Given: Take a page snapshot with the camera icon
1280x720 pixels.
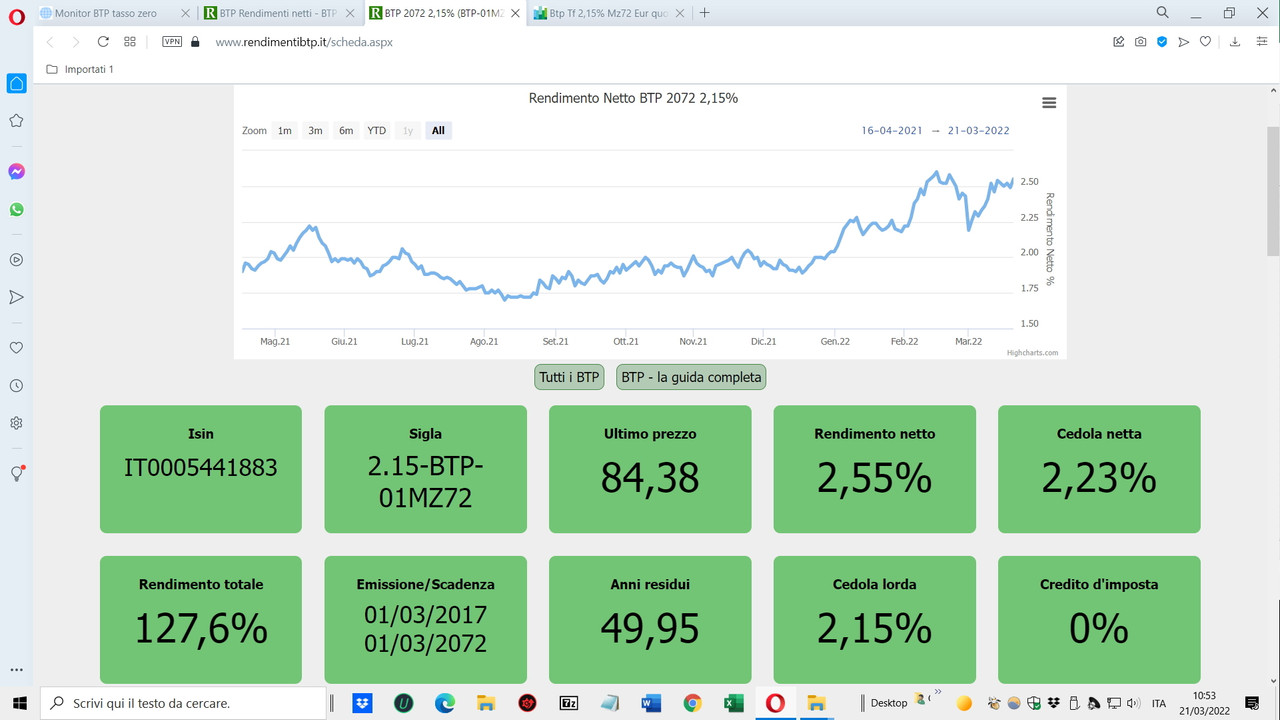Looking at the screenshot, I should [x=1140, y=42].
